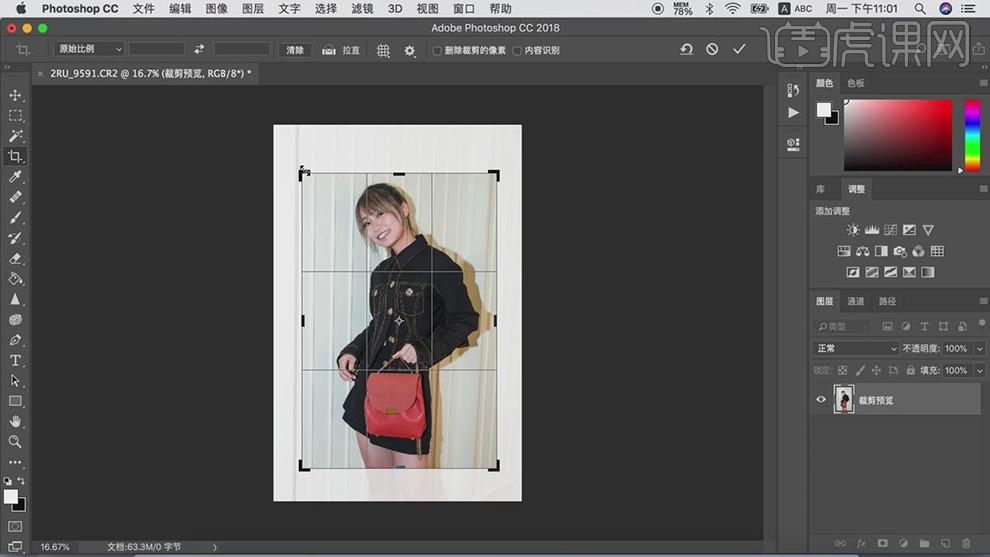Image resolution: width=990 pixels, height=557 pixels.
Task: Click the rainbow hue slider strip
Action: pyautogui.click(x=972, y=135)
